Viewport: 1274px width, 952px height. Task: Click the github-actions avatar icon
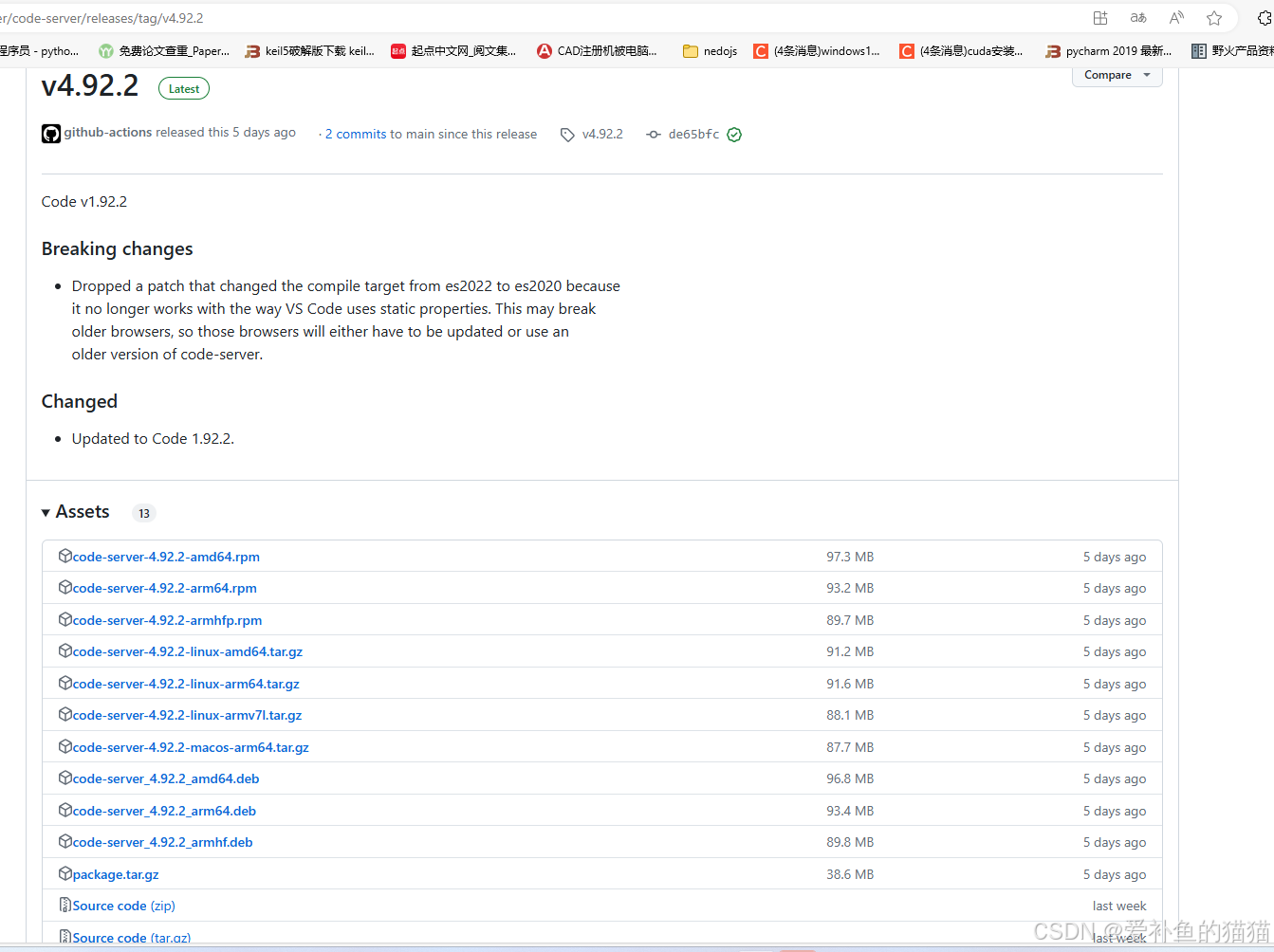(x=51, y=134)
